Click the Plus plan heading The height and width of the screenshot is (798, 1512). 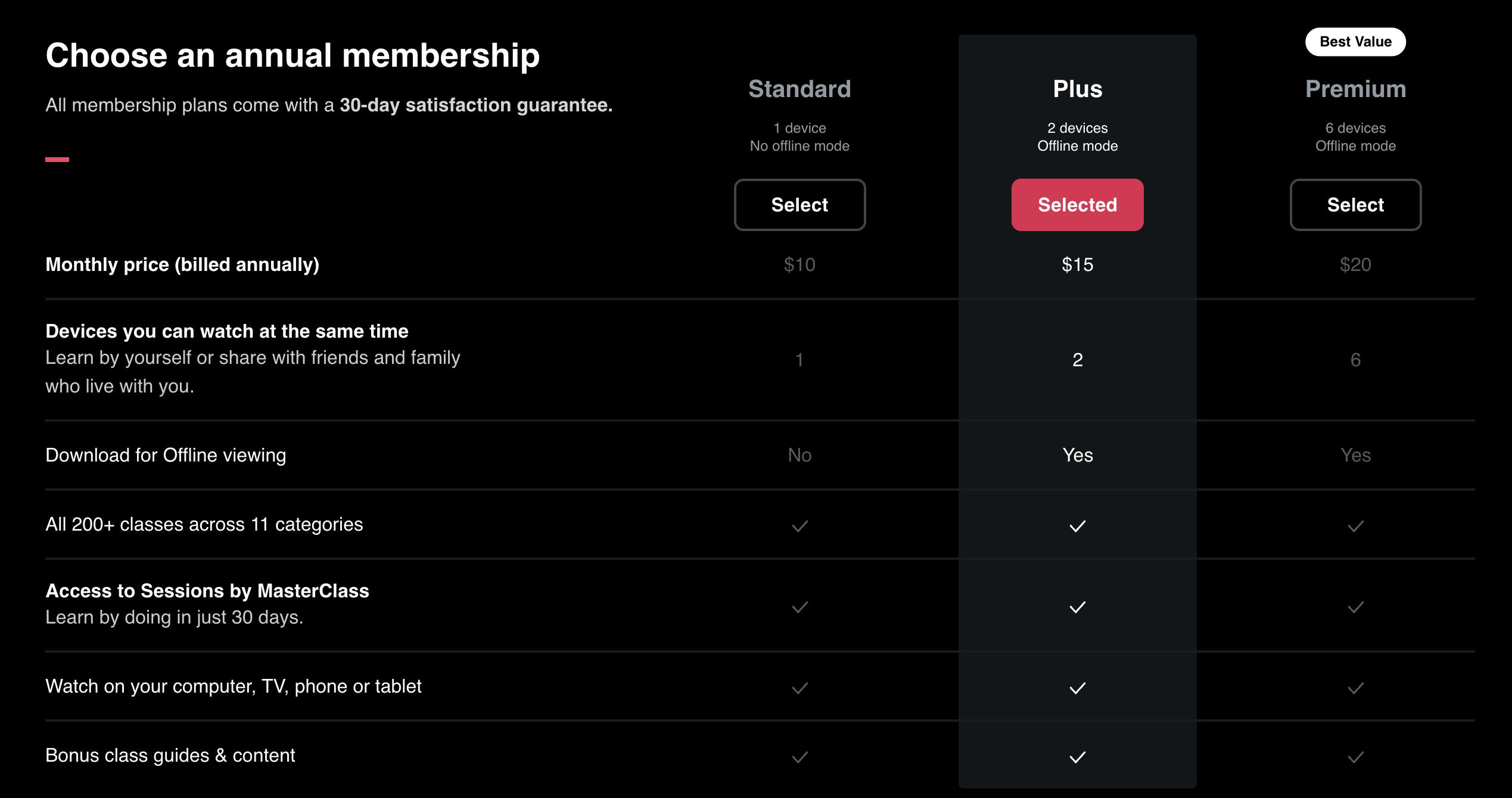coord(1077,89)
